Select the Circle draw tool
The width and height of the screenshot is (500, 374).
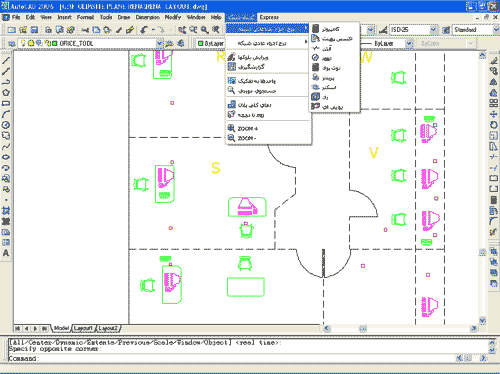click(6, 125)
